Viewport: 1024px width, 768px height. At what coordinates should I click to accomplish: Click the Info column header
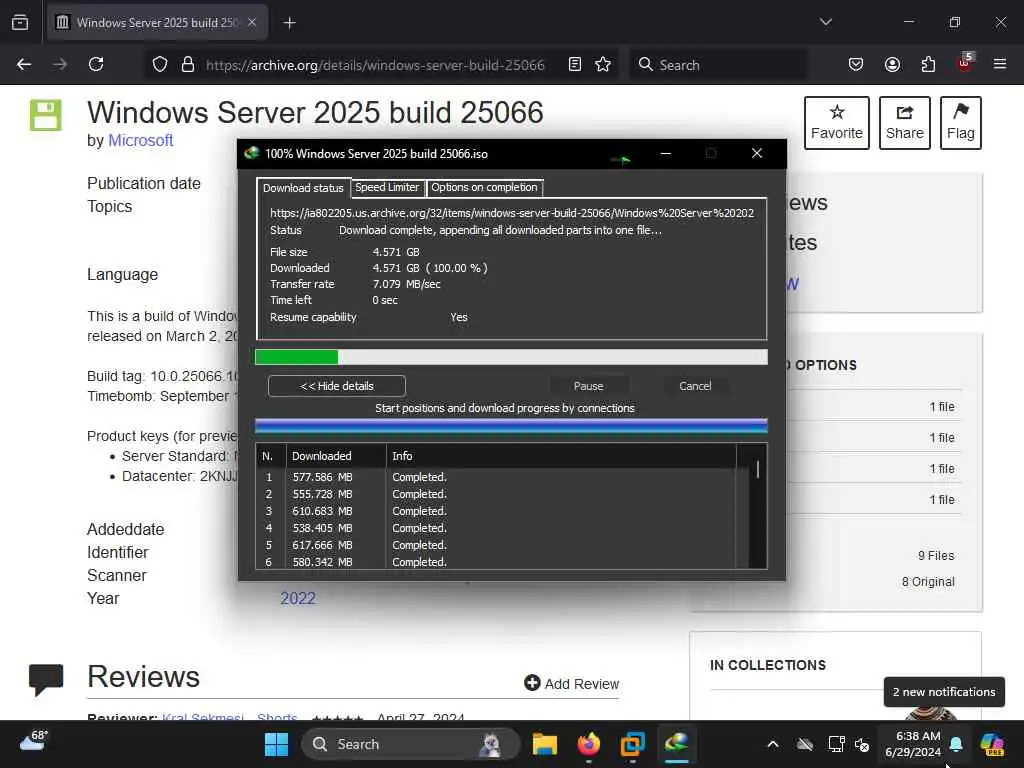(x=561, y=456)
